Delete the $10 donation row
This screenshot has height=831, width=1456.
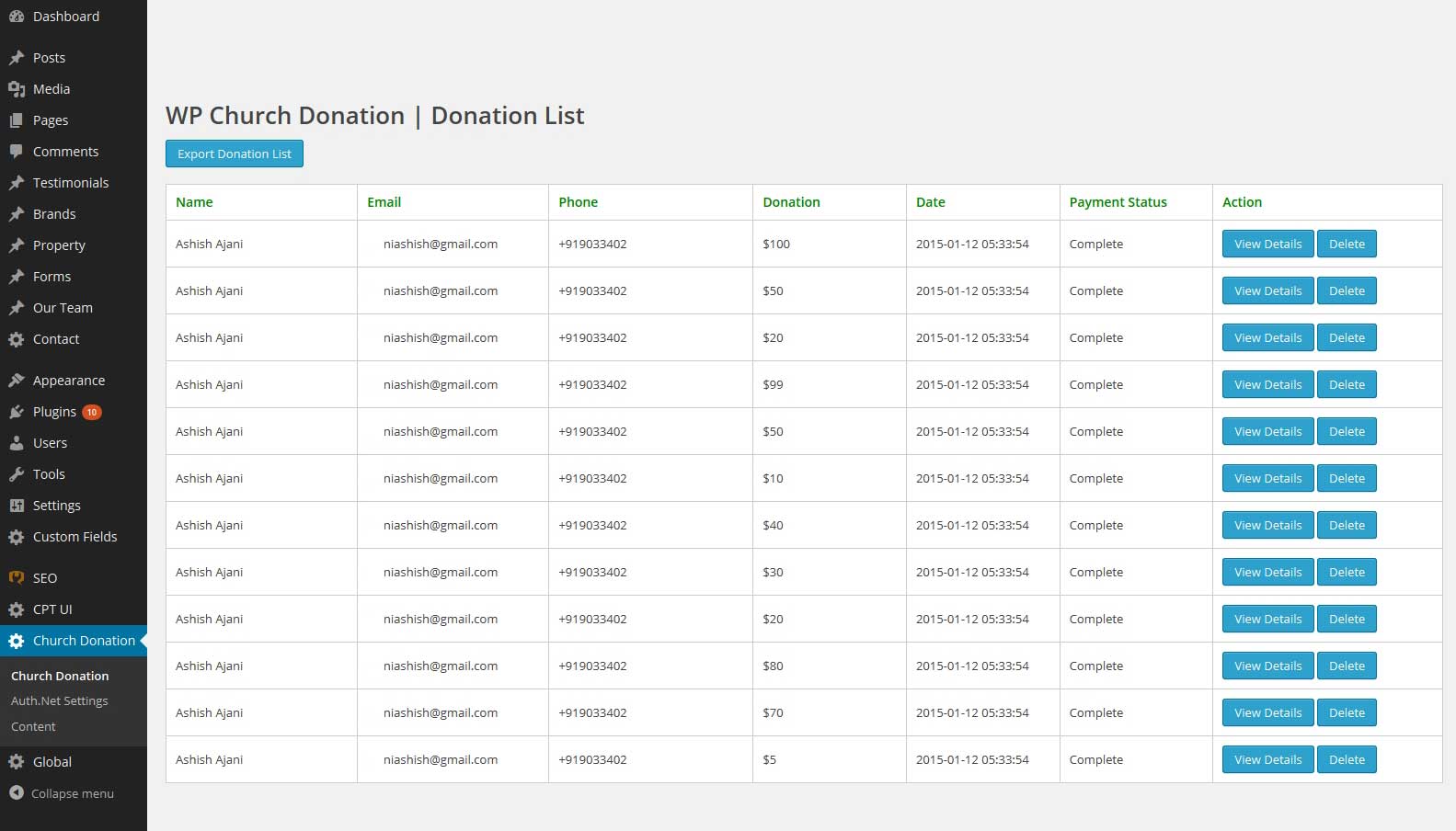[1347, 478]
